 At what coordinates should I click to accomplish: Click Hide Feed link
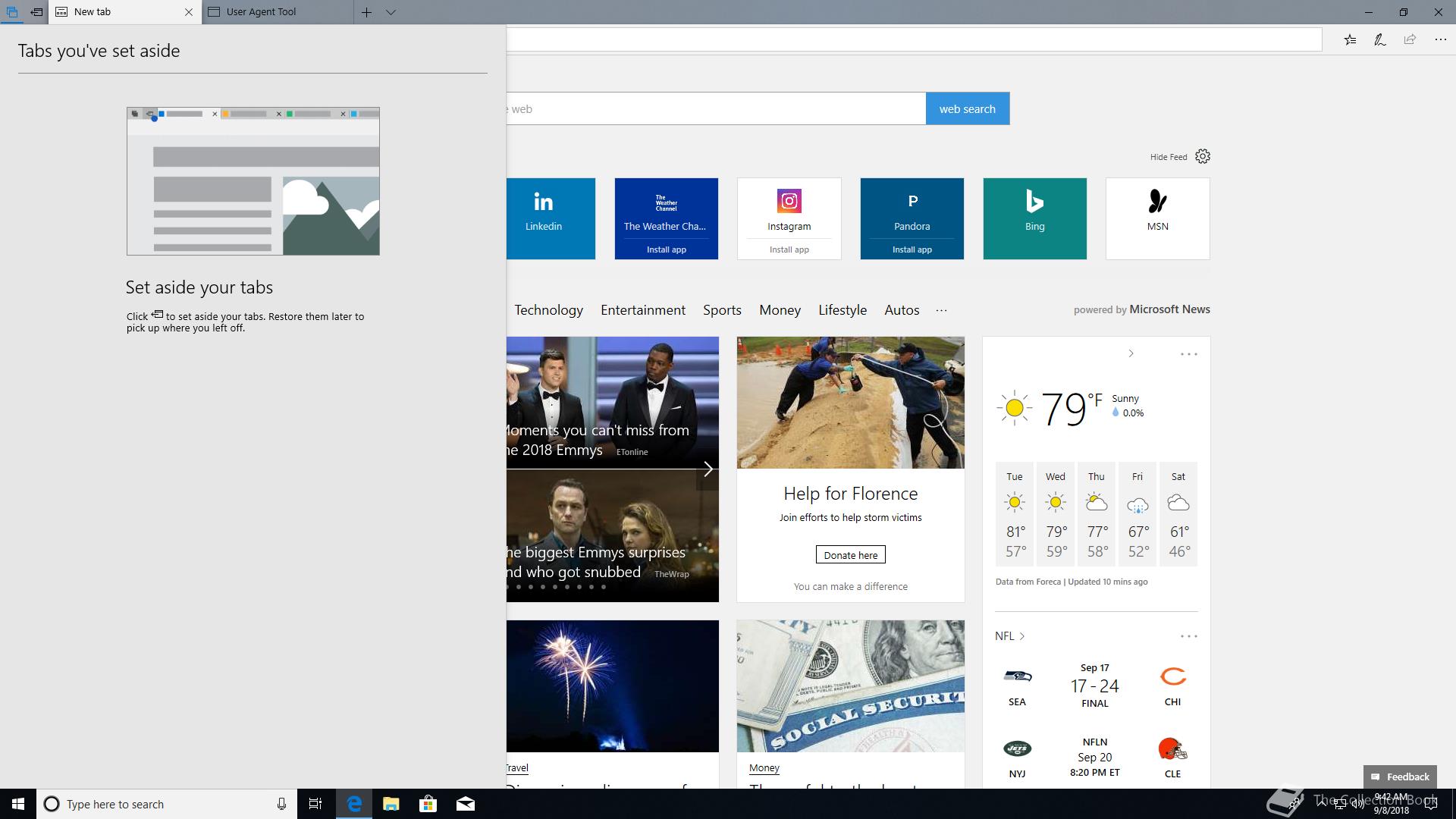1169,157
